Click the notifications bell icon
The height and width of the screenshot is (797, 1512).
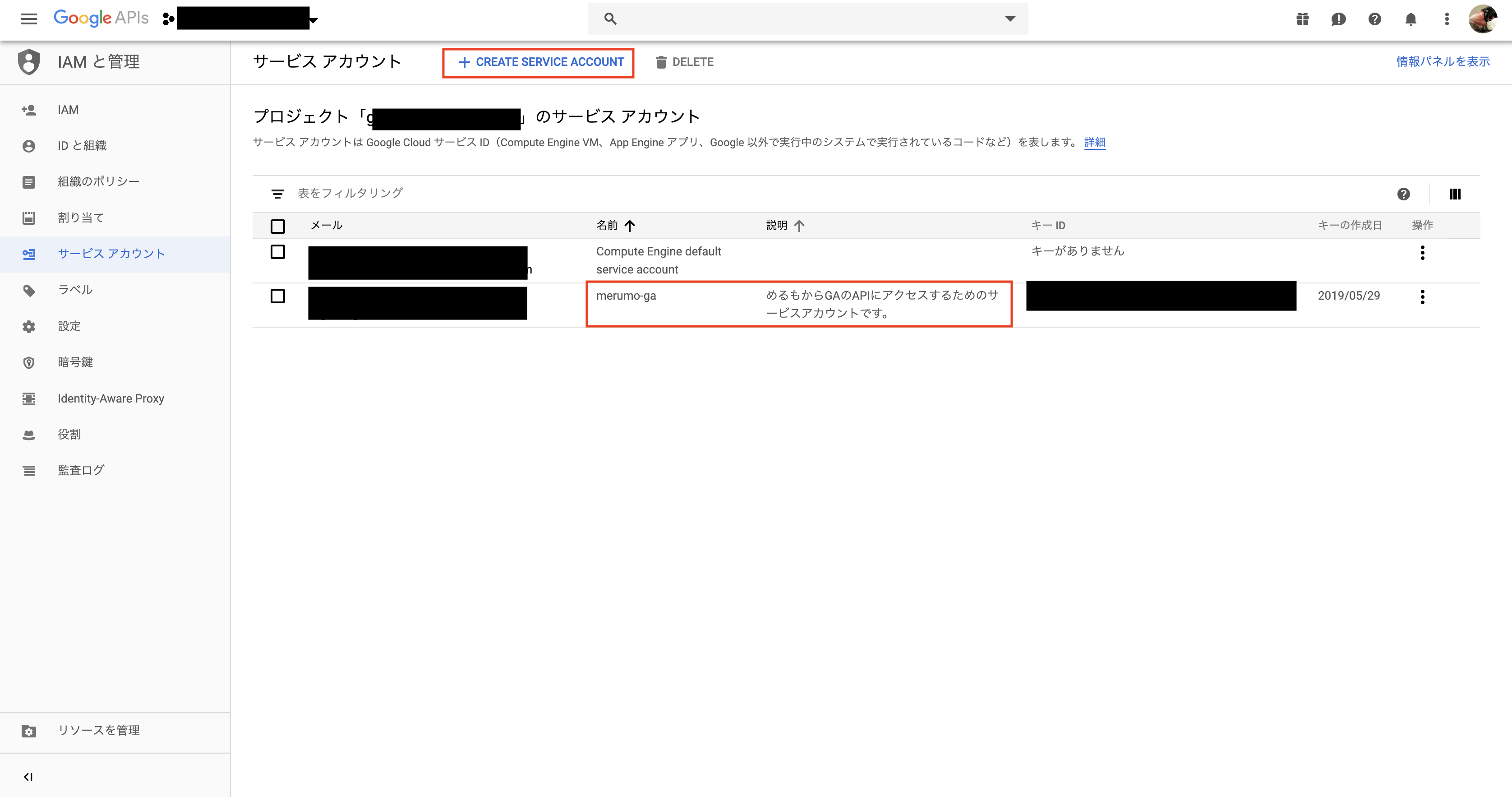[x=1411, y=19]
